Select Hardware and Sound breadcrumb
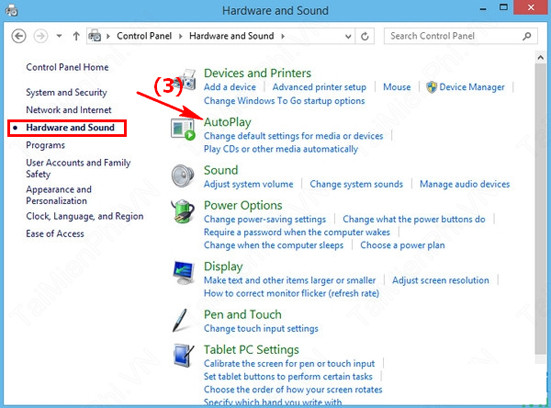Screen dimensions: 551x408 click(x=232, y=36)
